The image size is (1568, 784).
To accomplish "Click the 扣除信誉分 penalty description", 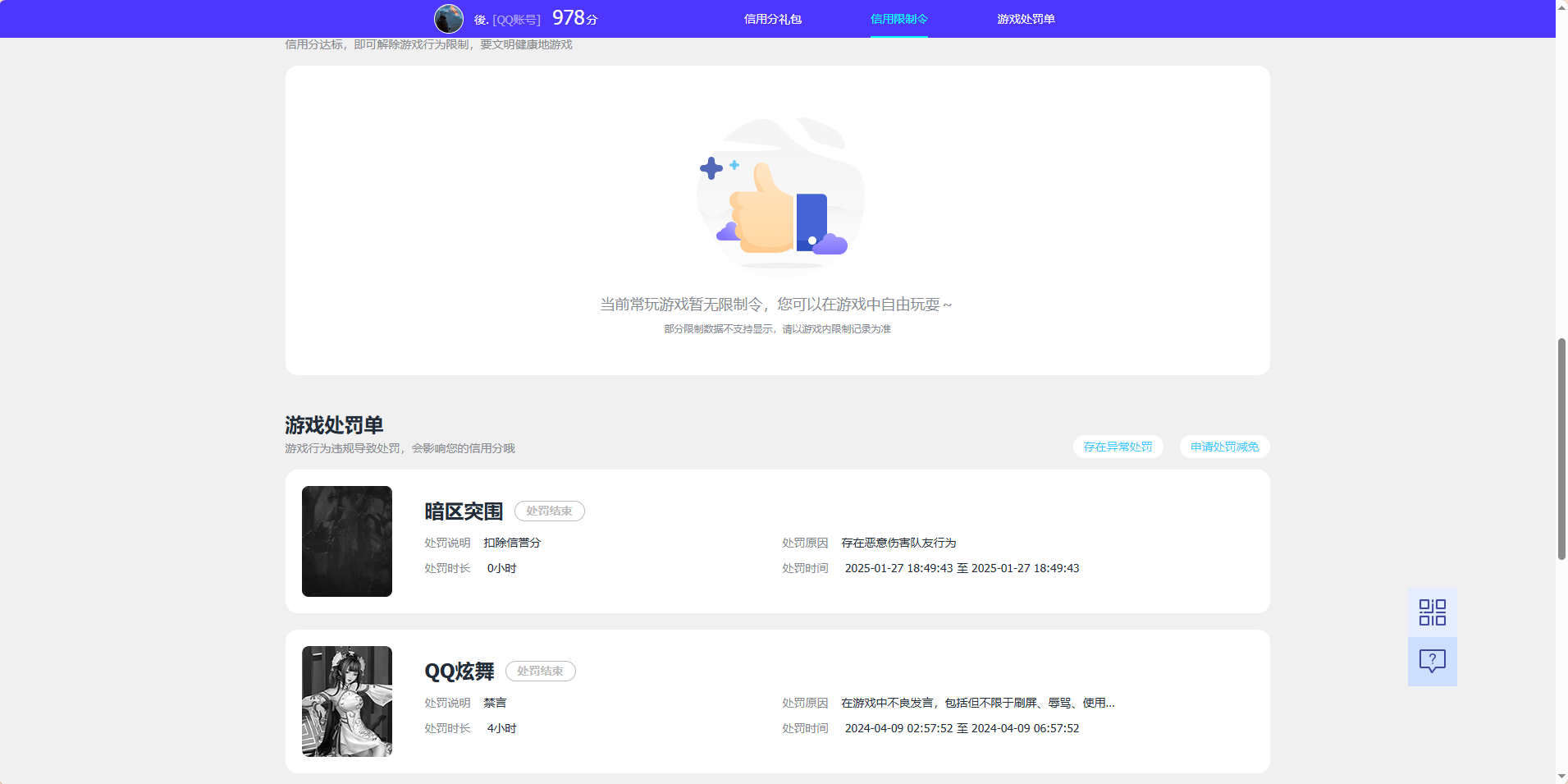I will tap(512, 543).
